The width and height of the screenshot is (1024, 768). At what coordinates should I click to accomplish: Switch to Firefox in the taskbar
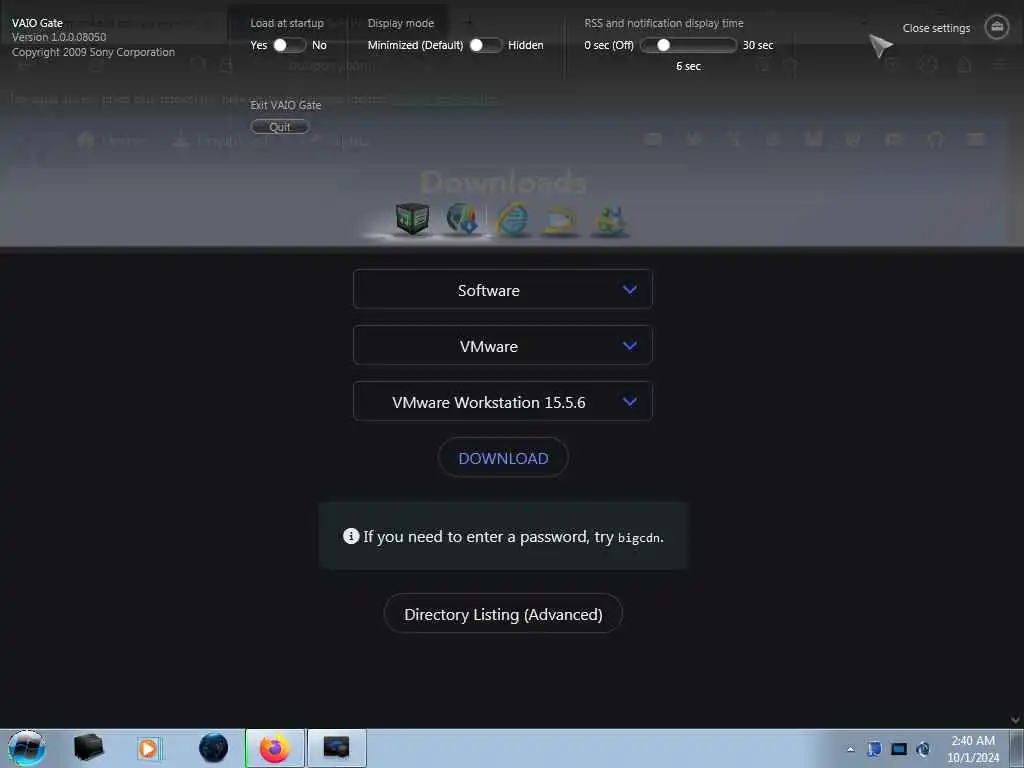click(275, 748)
